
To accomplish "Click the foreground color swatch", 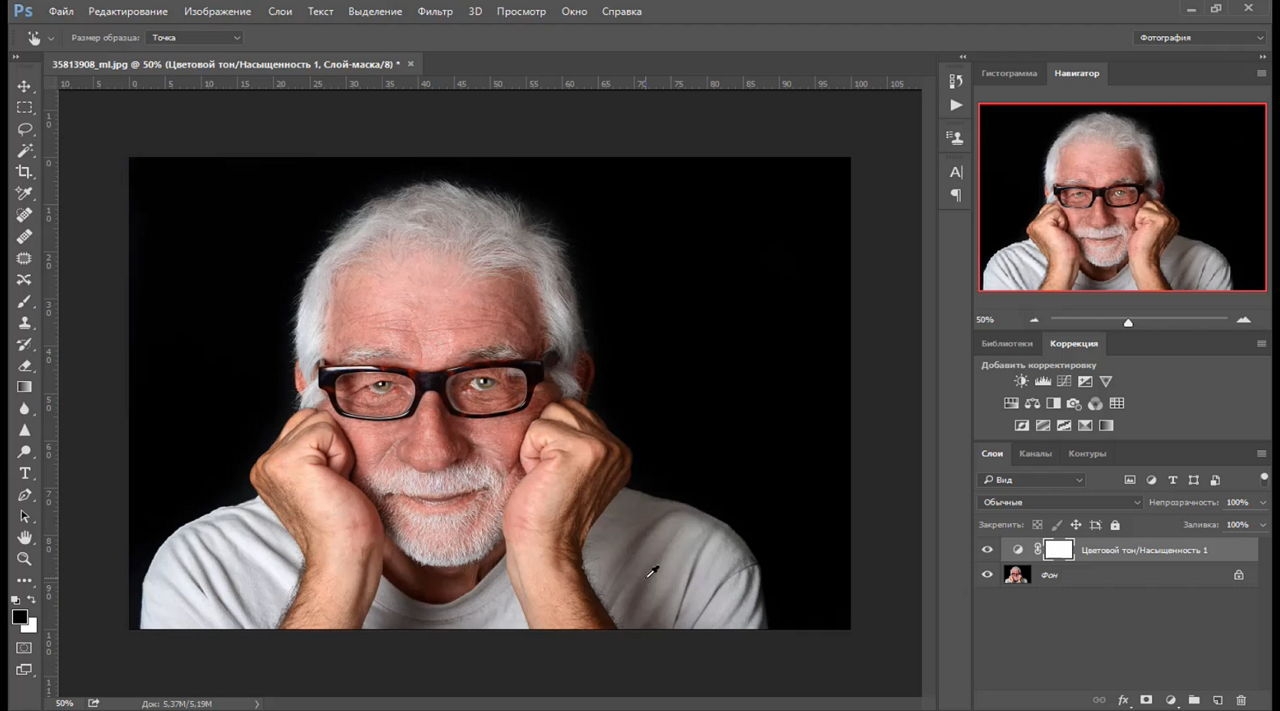I will point(20,617).
